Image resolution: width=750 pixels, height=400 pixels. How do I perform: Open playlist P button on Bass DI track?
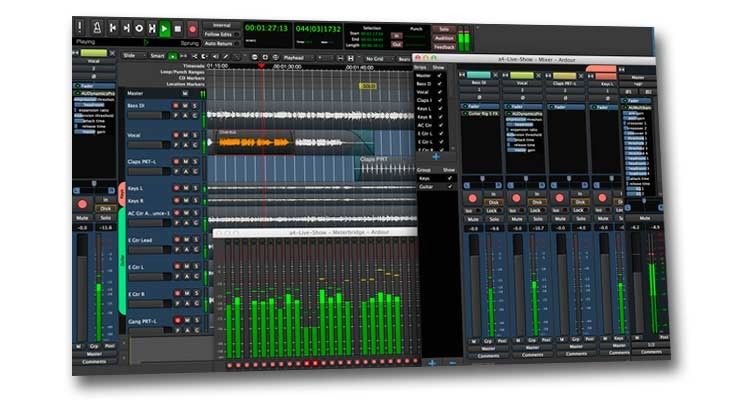coord(176,116)
